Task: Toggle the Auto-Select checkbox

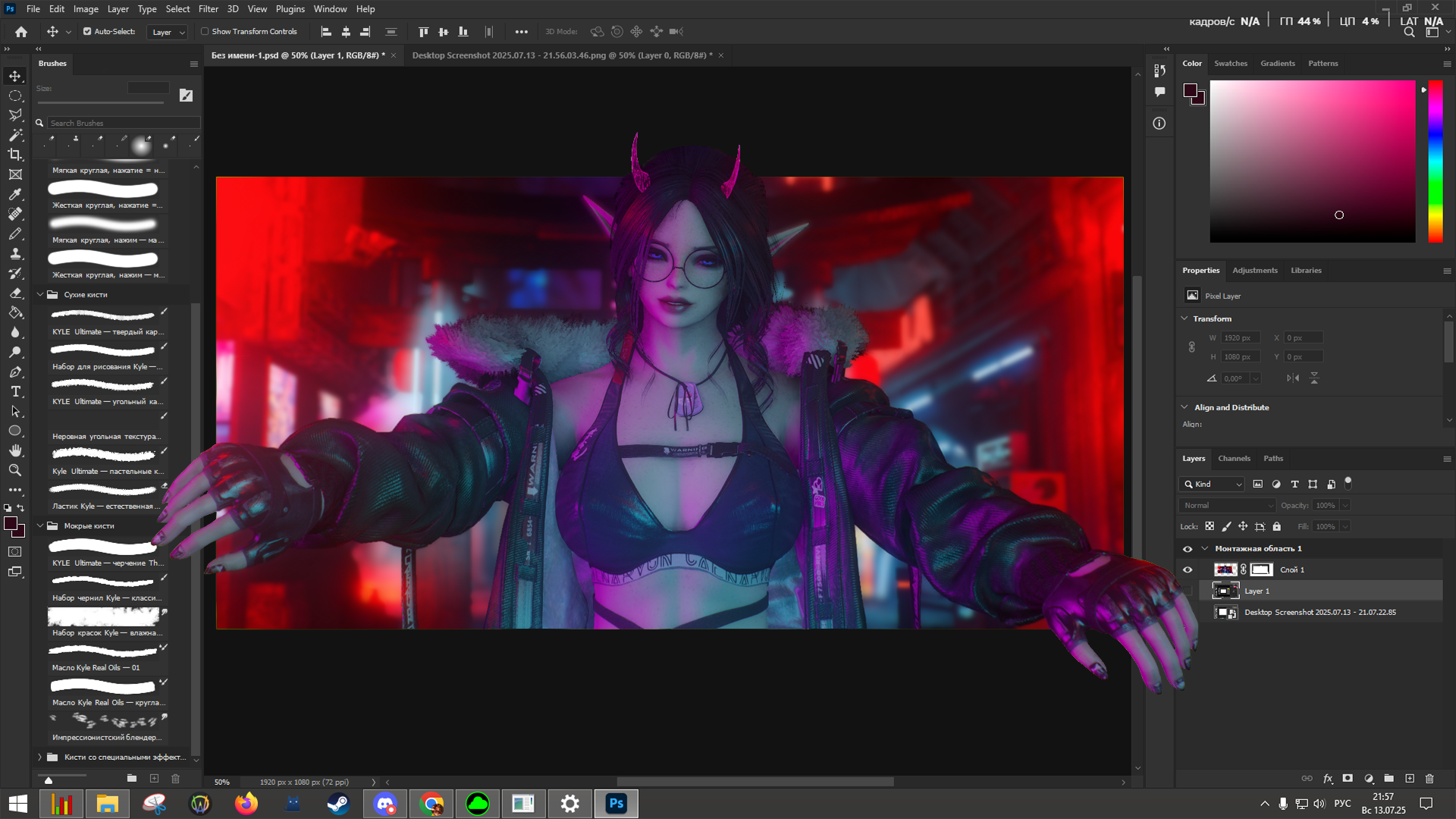Action: (87, 32)
